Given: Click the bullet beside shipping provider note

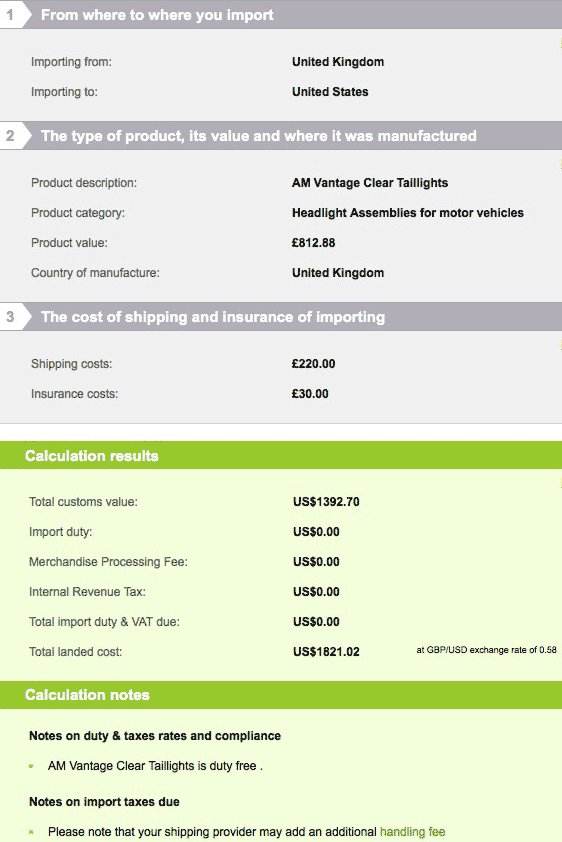Looking at the screenshot, I should (x=31, y=832).
